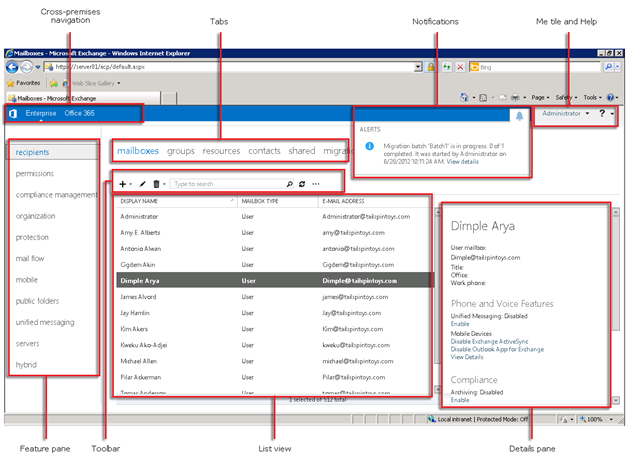628x470 pixels.
Task: Switch to the mailboxes tab
Action: tap(138, 151)
